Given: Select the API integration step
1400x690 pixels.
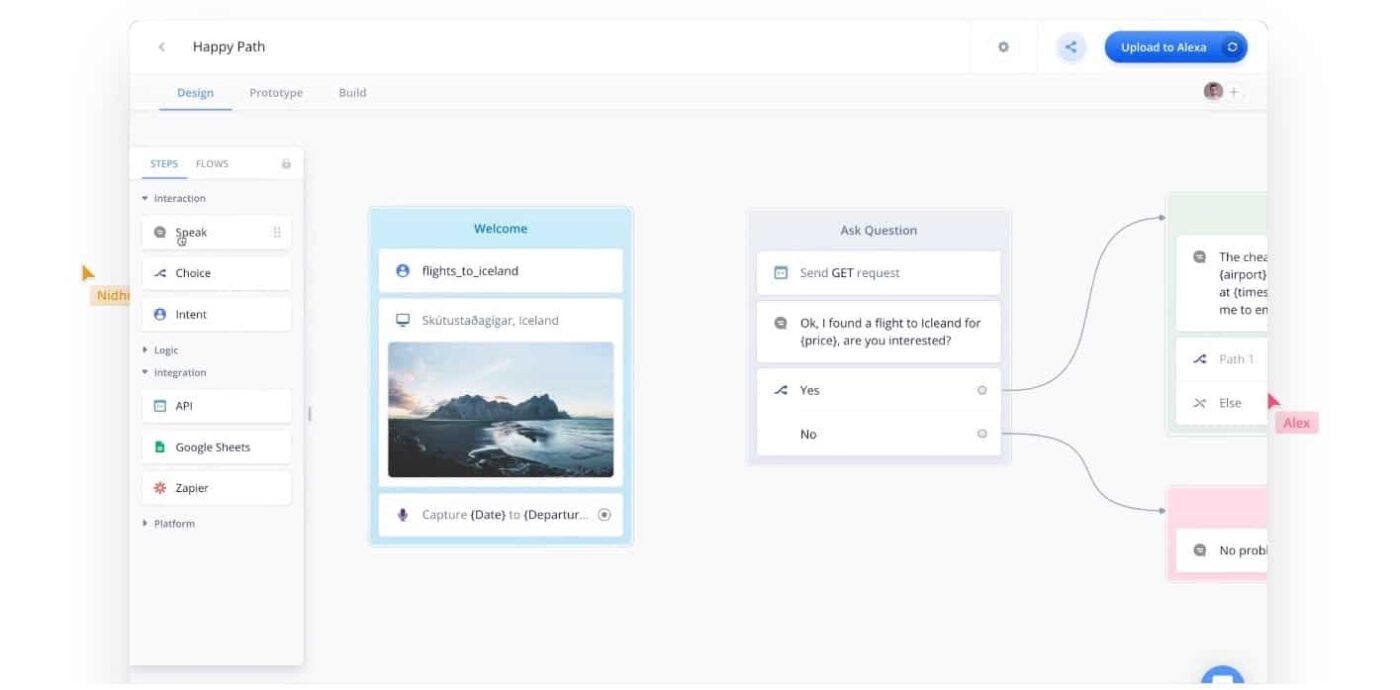Looking at the screenshot, I should coord(216,406).
